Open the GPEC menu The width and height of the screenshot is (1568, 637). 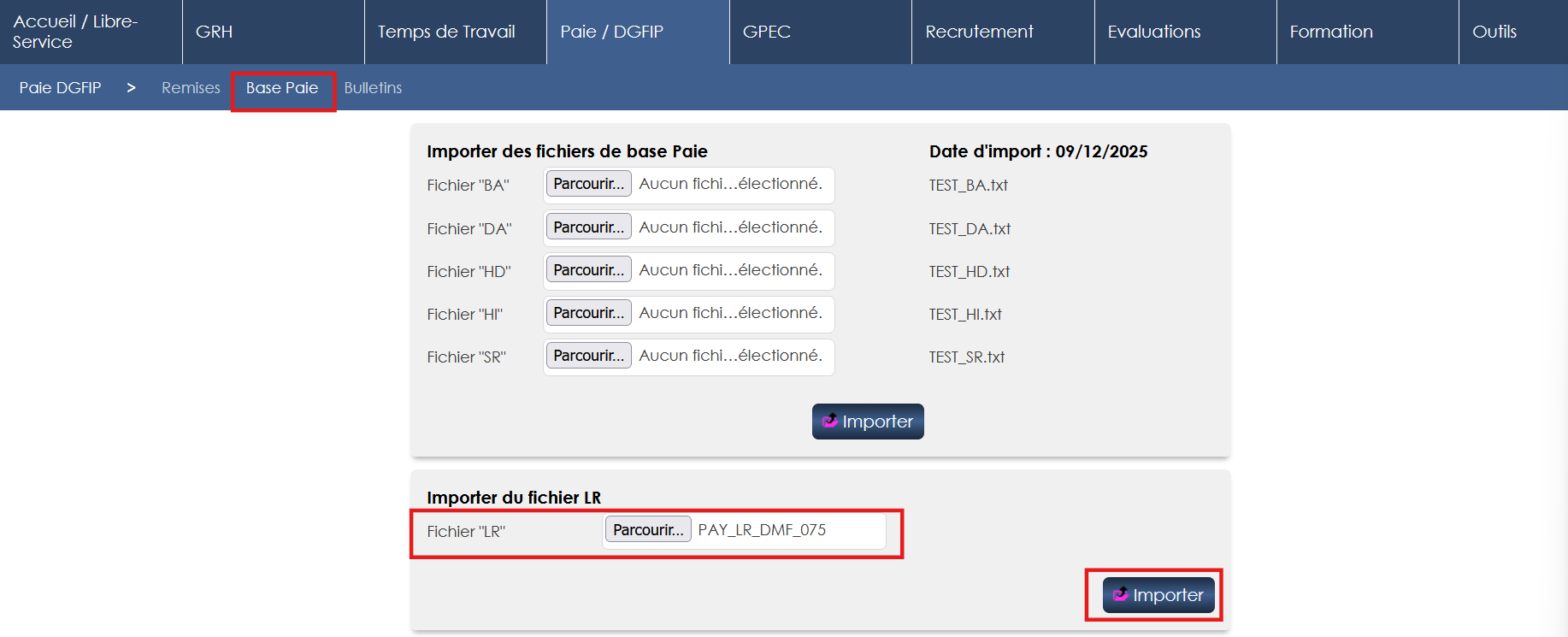click(767, 32)
